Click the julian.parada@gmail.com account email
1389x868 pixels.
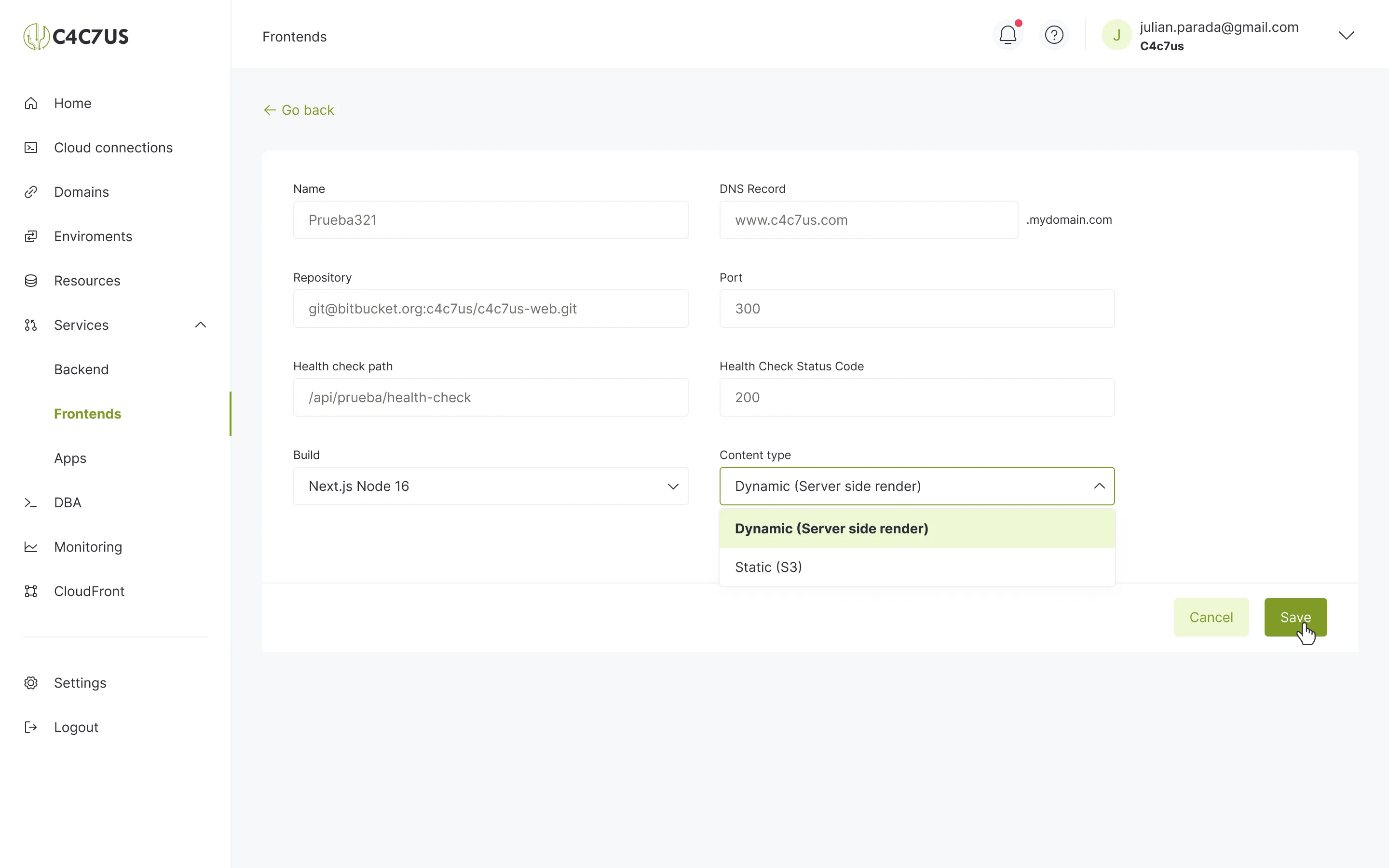click(1219, 27)
